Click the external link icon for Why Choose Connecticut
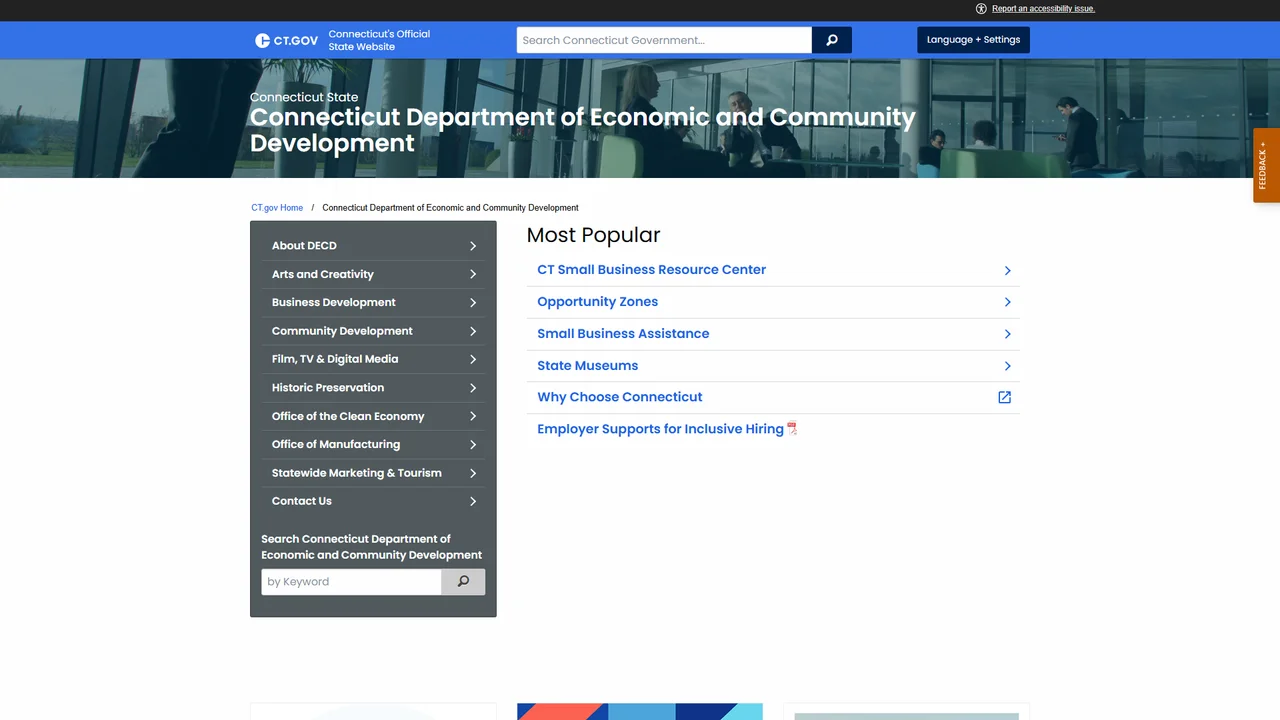Image resolution: width=1280 pixels, height=720 pixels. [x=1005, y=397]
